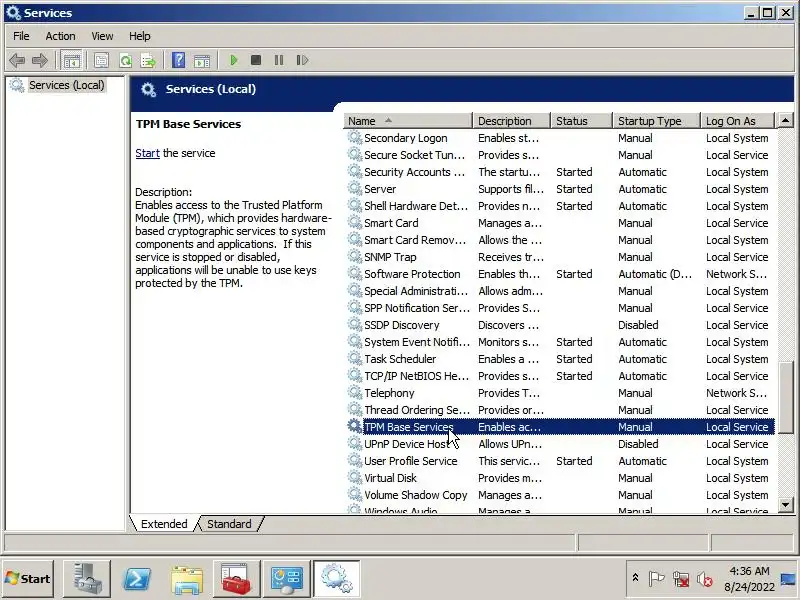Select System Event Notifi... service row

tap(559, 342)
